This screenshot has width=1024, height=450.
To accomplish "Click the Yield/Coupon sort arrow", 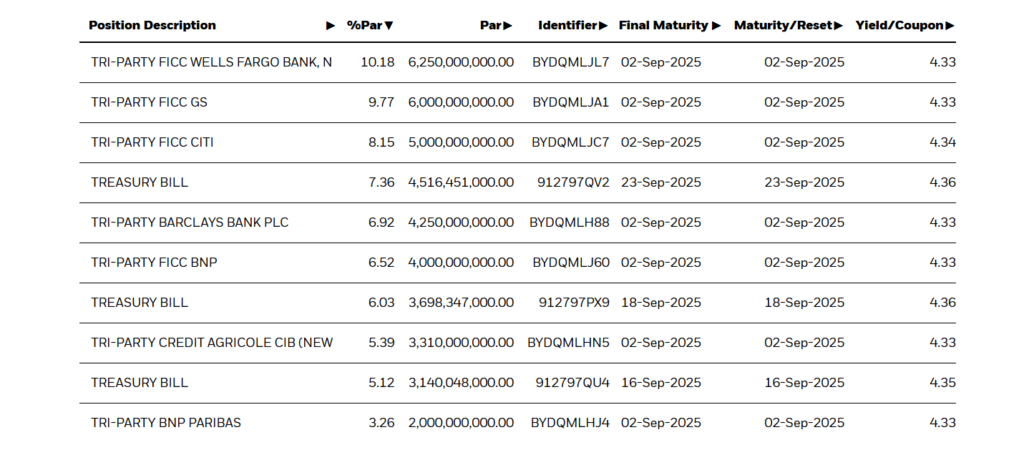I will pos(950,25).
